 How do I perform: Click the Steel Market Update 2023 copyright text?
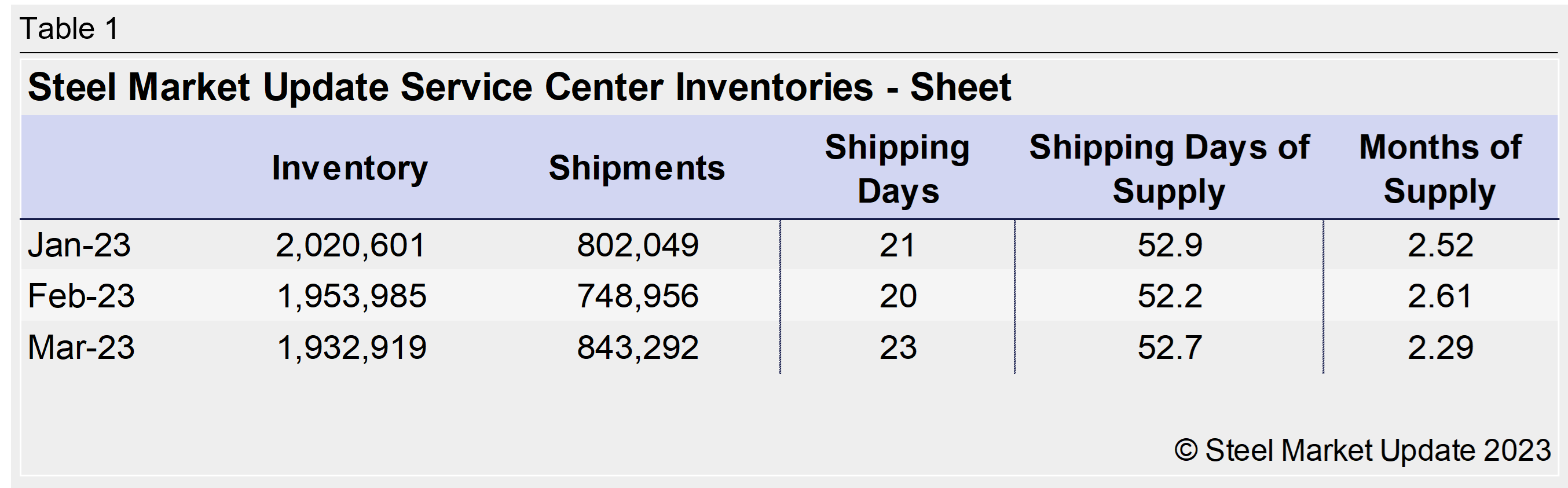[x=1362, y=451]
